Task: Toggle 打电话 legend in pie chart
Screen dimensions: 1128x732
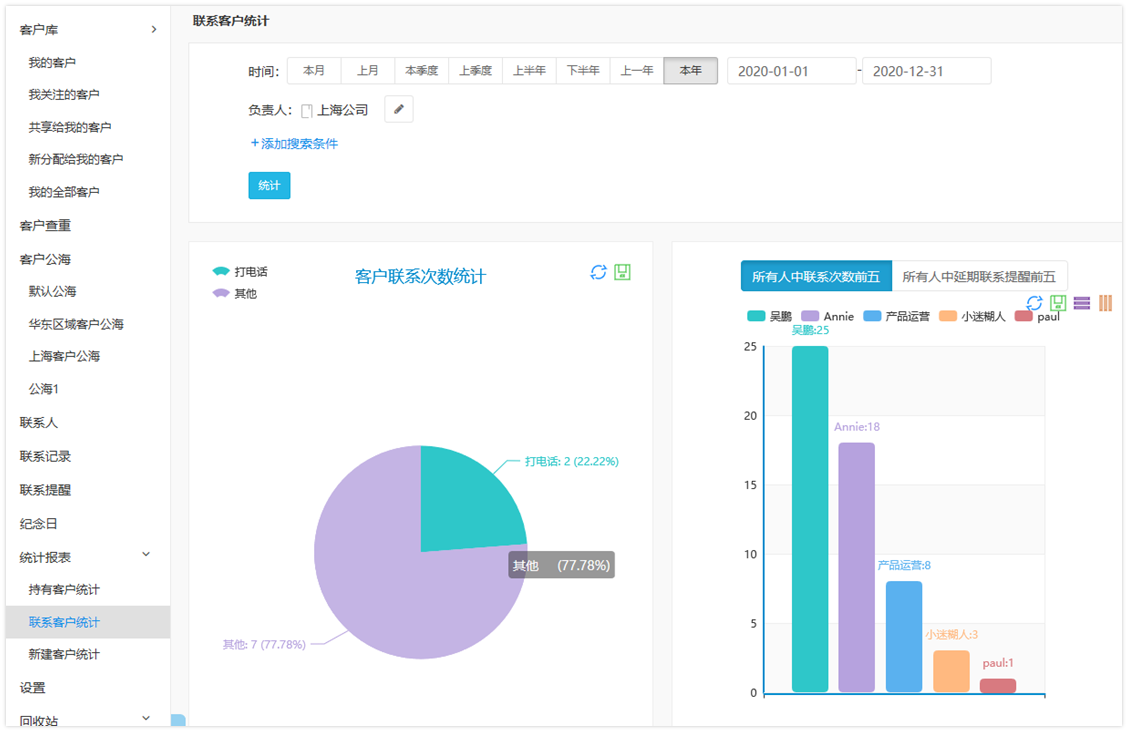Action: point(240,272)
